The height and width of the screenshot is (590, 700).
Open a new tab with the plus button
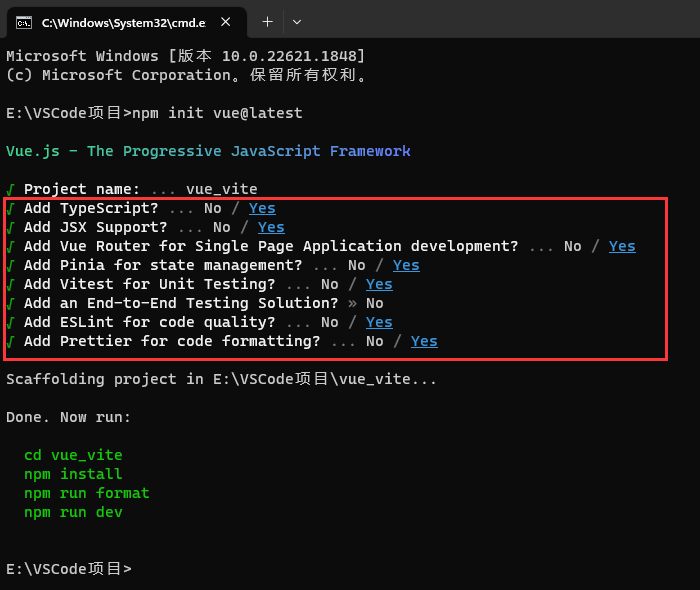click(x=267, y=21)
